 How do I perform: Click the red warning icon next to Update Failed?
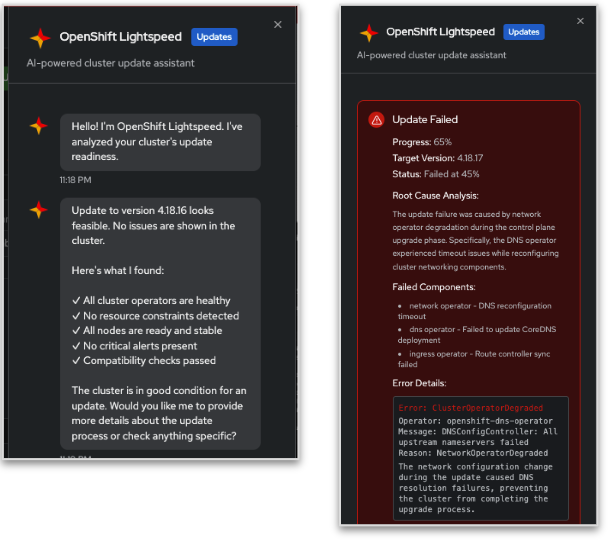376,120
